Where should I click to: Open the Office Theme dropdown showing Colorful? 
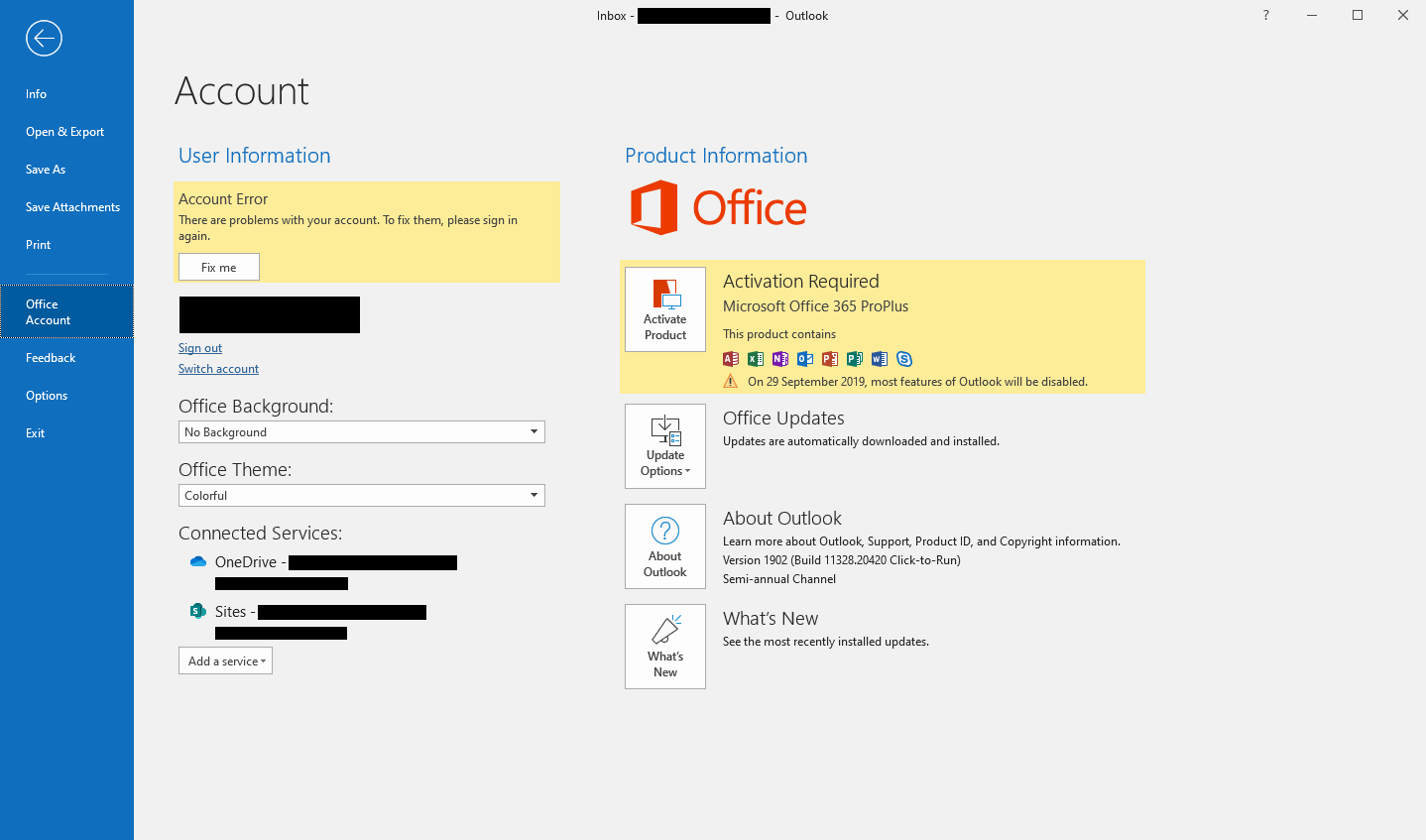pos(534,495)
